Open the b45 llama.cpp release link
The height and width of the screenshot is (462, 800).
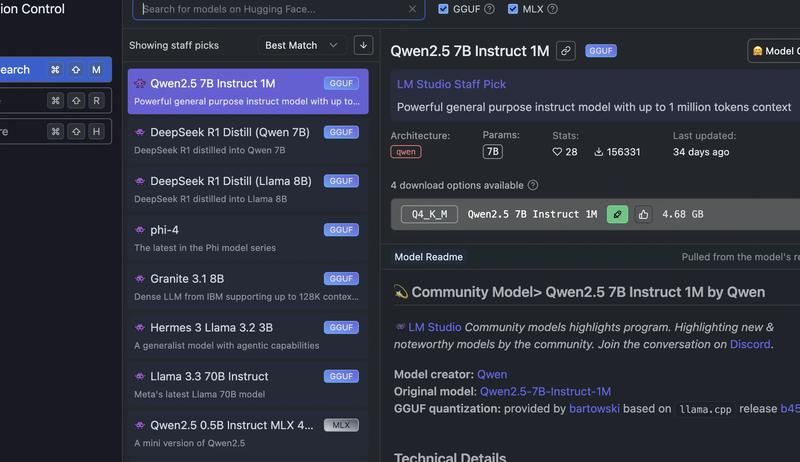click(x=790, y=409)
